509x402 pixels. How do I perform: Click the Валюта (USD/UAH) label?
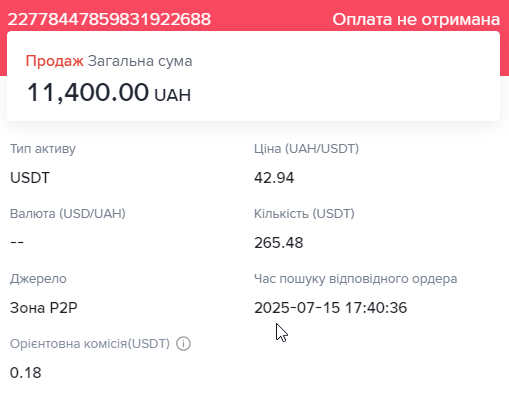68,214
